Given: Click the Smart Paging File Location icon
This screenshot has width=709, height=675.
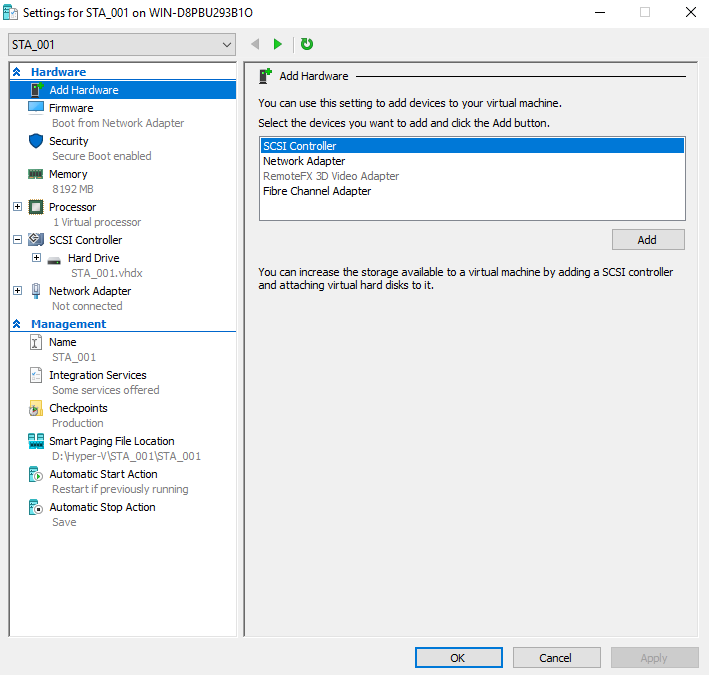Looking at the screenshot, I should pyautogui.click(x=36, y=441).
